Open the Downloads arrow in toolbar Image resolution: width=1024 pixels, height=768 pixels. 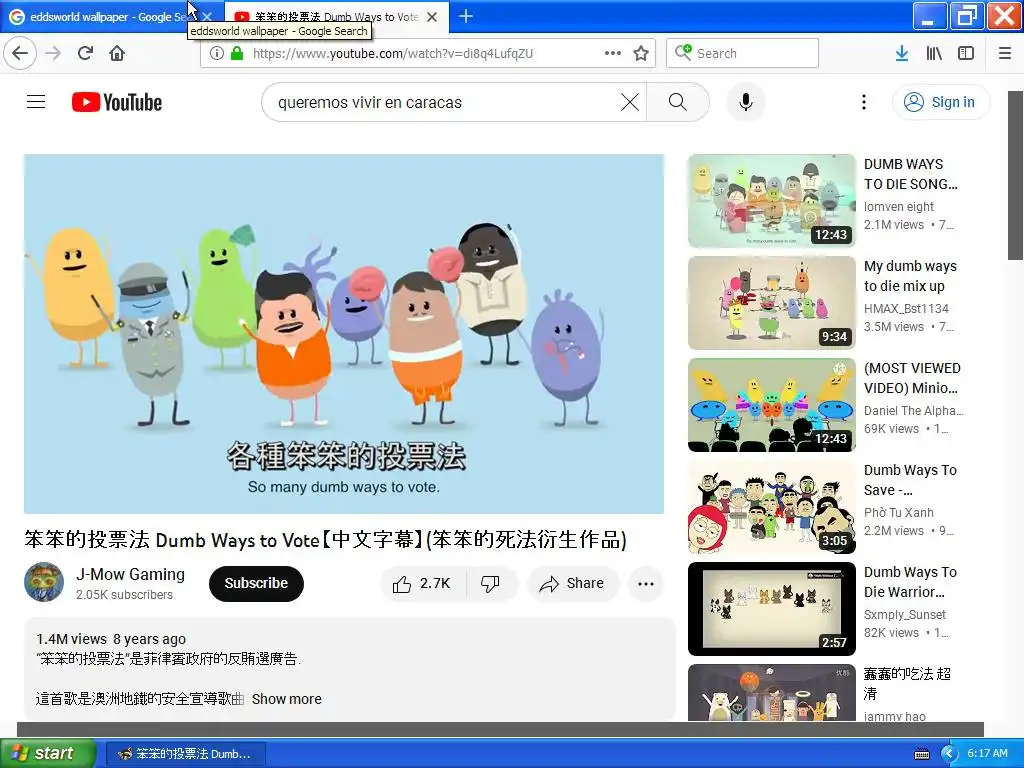coord(902,53)
